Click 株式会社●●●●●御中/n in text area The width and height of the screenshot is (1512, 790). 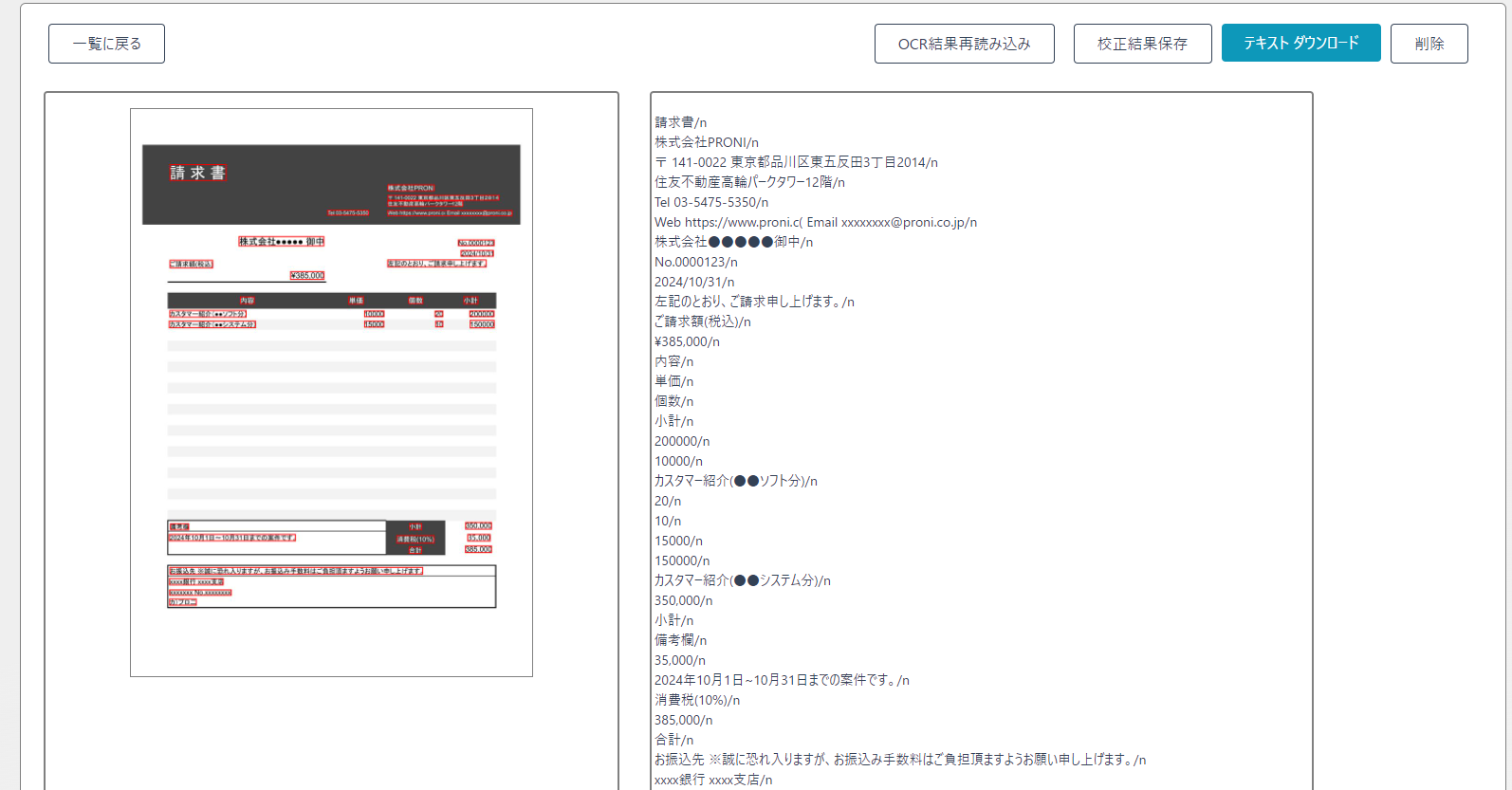(733, 242)
